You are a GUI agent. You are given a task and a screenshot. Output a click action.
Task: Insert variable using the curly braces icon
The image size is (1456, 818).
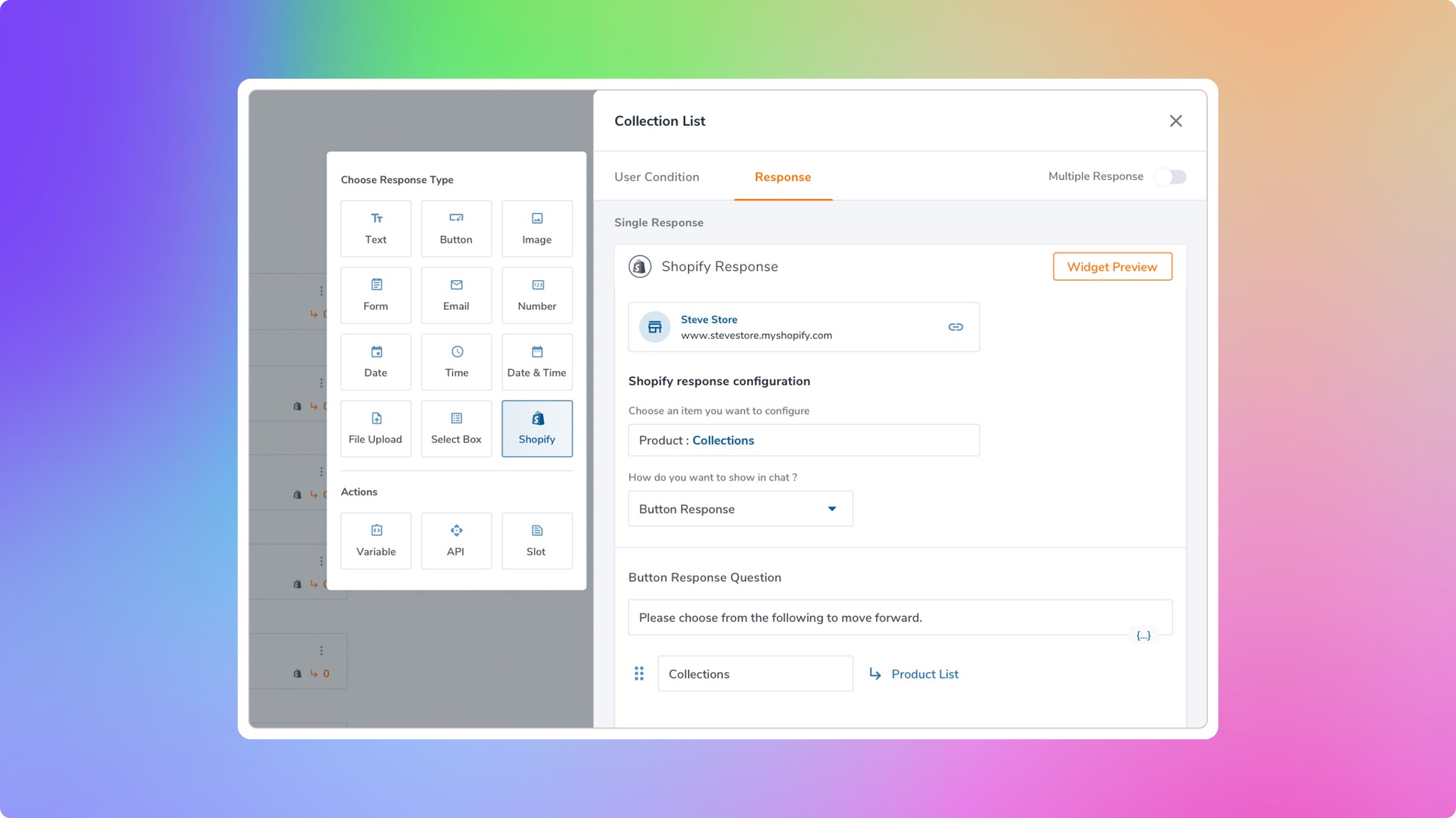pos(1143,635)
